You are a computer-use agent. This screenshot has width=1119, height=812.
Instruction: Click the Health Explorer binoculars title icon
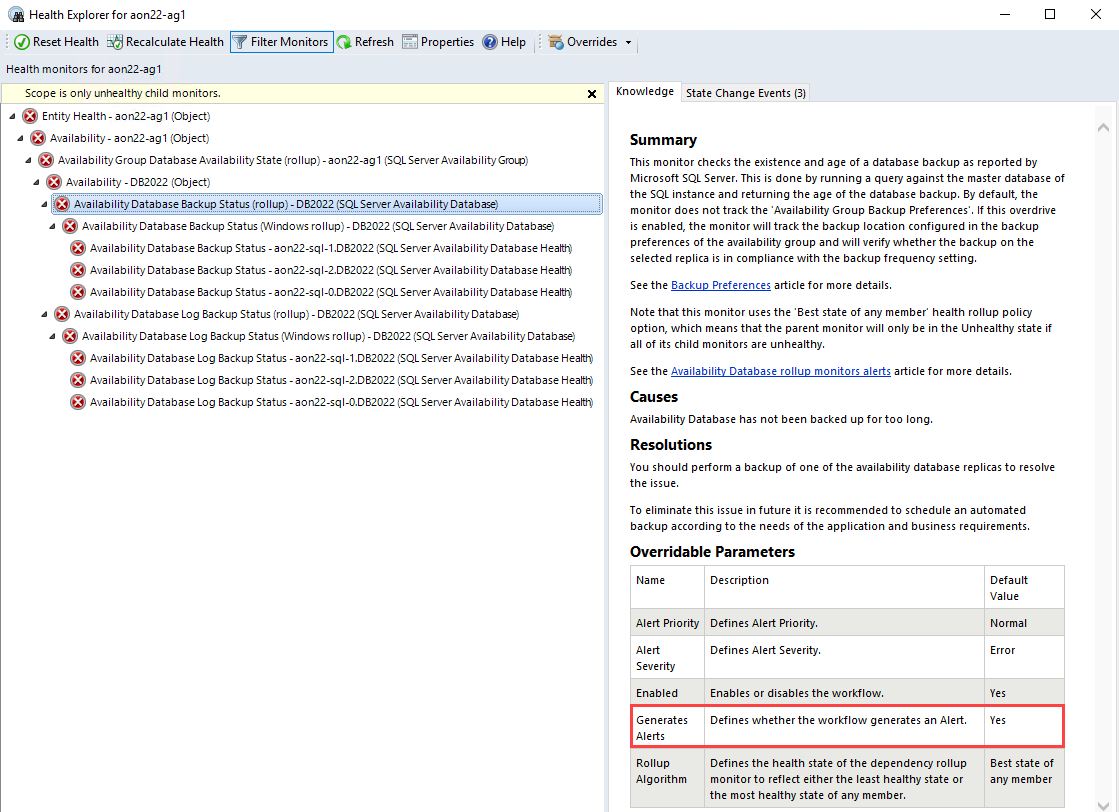coord(16,14)
